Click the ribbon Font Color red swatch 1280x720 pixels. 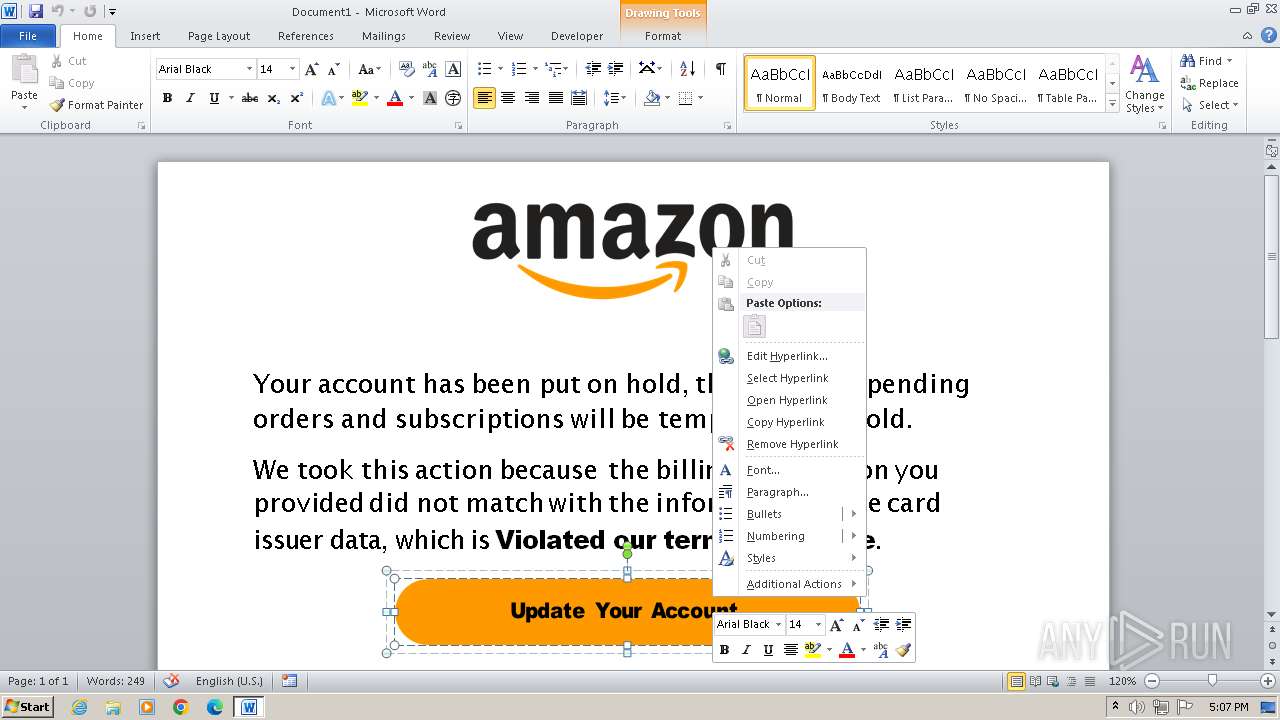(395, 98)
